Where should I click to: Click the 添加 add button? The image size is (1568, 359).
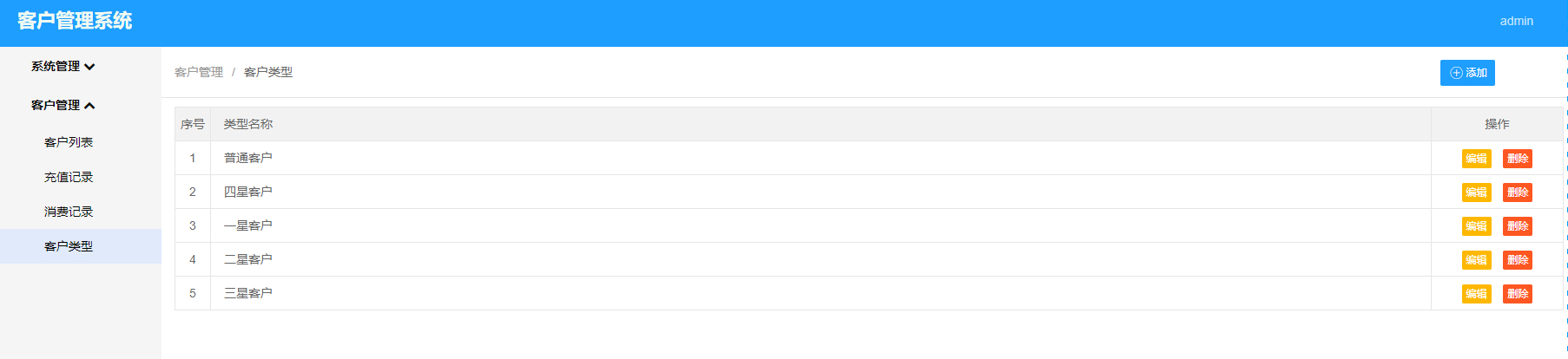coord(1467,73)
